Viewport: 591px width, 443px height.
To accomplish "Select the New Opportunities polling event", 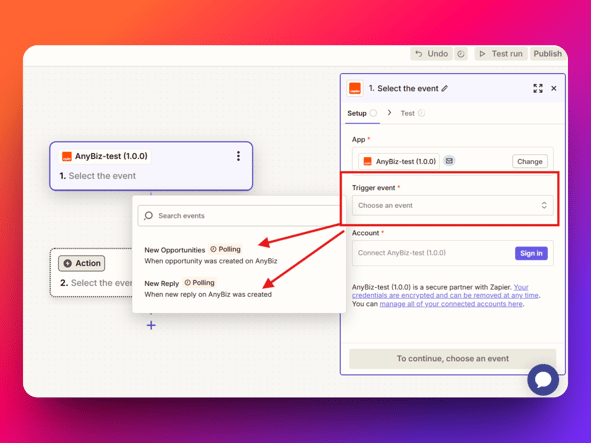I will 211,255.
